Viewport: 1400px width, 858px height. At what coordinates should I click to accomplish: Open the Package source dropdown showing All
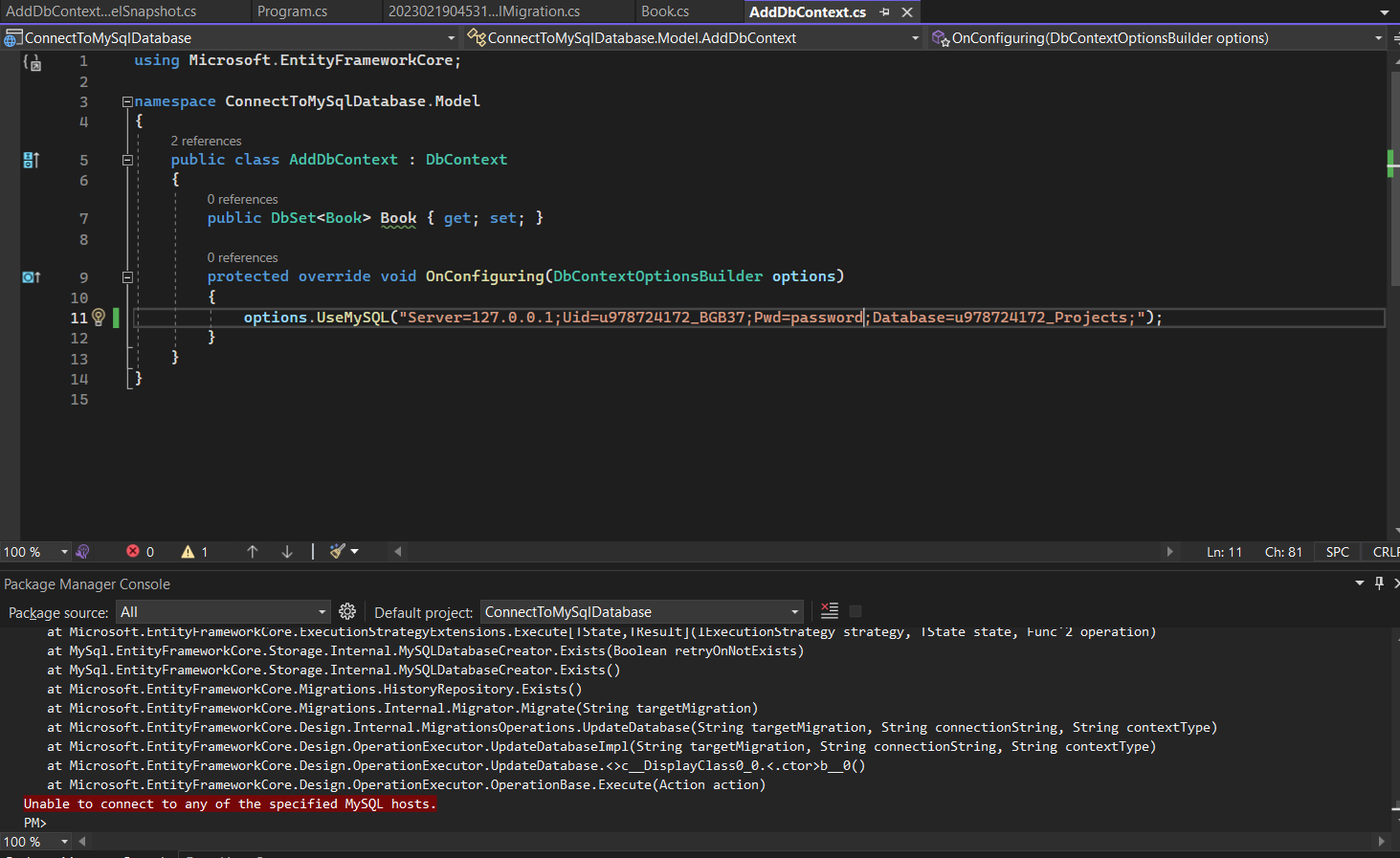(222, 611)
